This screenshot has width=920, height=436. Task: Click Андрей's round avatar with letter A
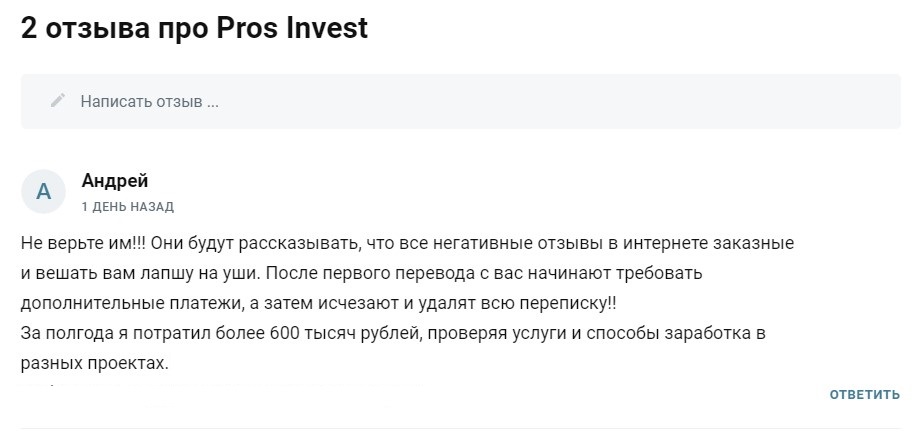43,192
